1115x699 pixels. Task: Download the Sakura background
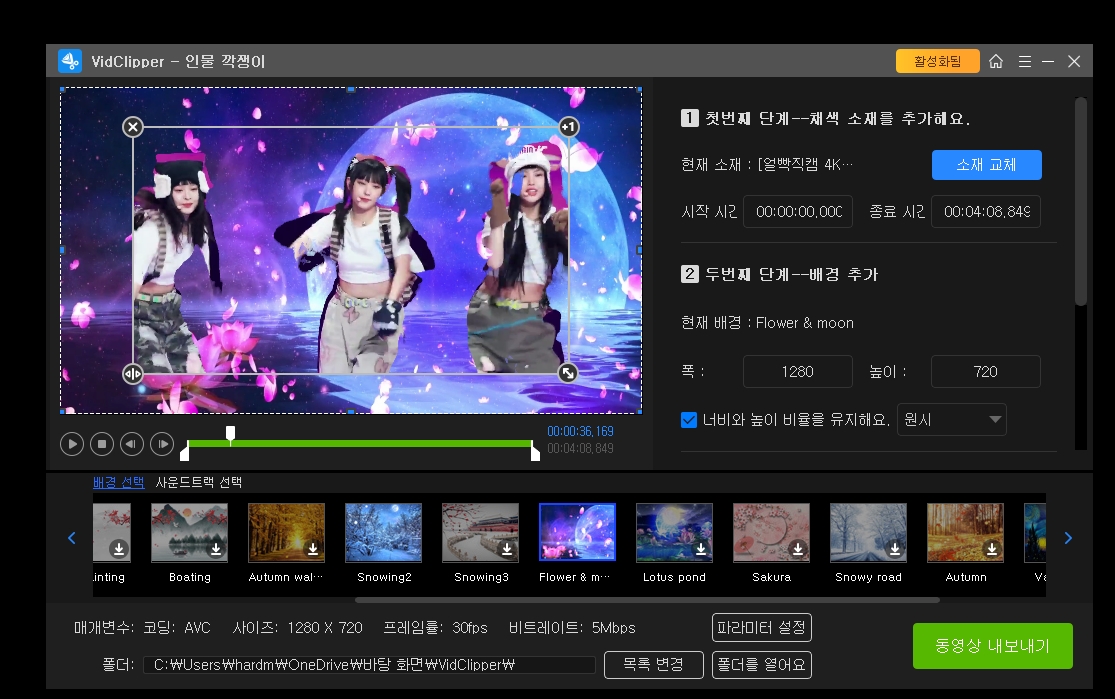798,549
